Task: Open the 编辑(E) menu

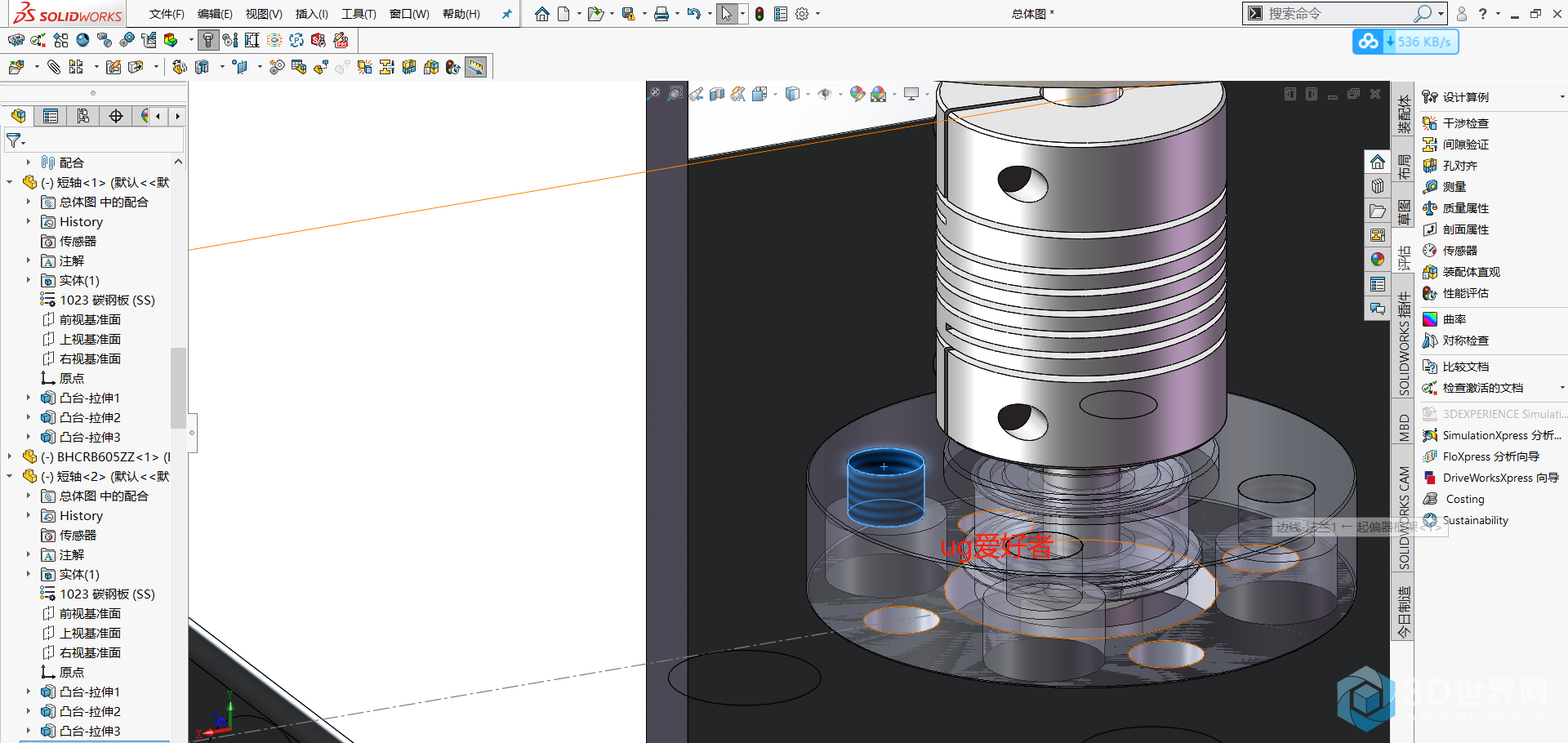Action: [215, 14]
